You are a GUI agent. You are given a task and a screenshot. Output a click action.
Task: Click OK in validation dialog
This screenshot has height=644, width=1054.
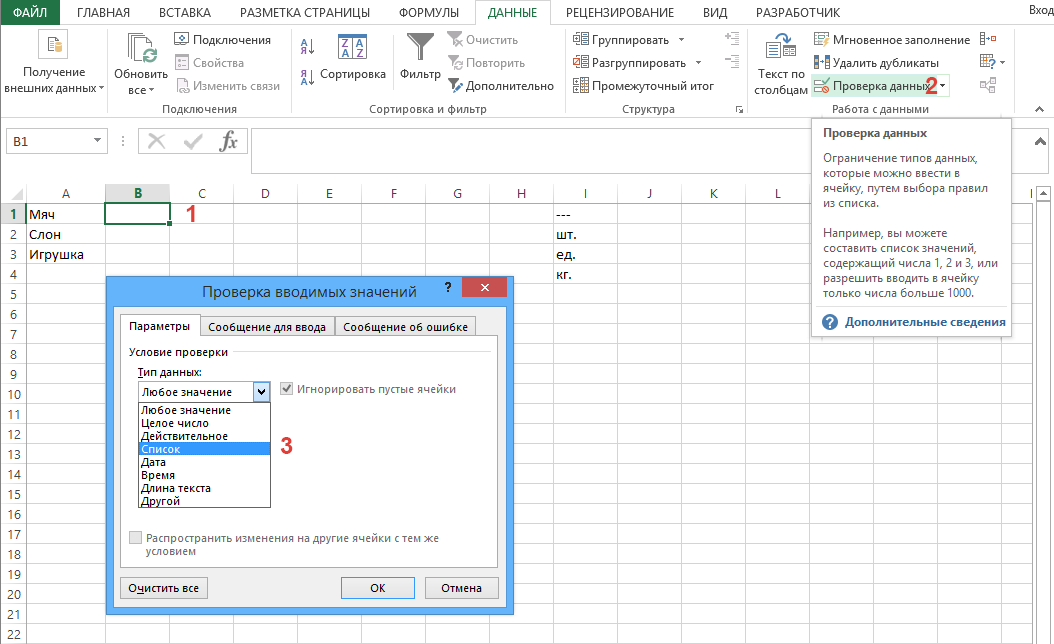[x=378, y=588]
